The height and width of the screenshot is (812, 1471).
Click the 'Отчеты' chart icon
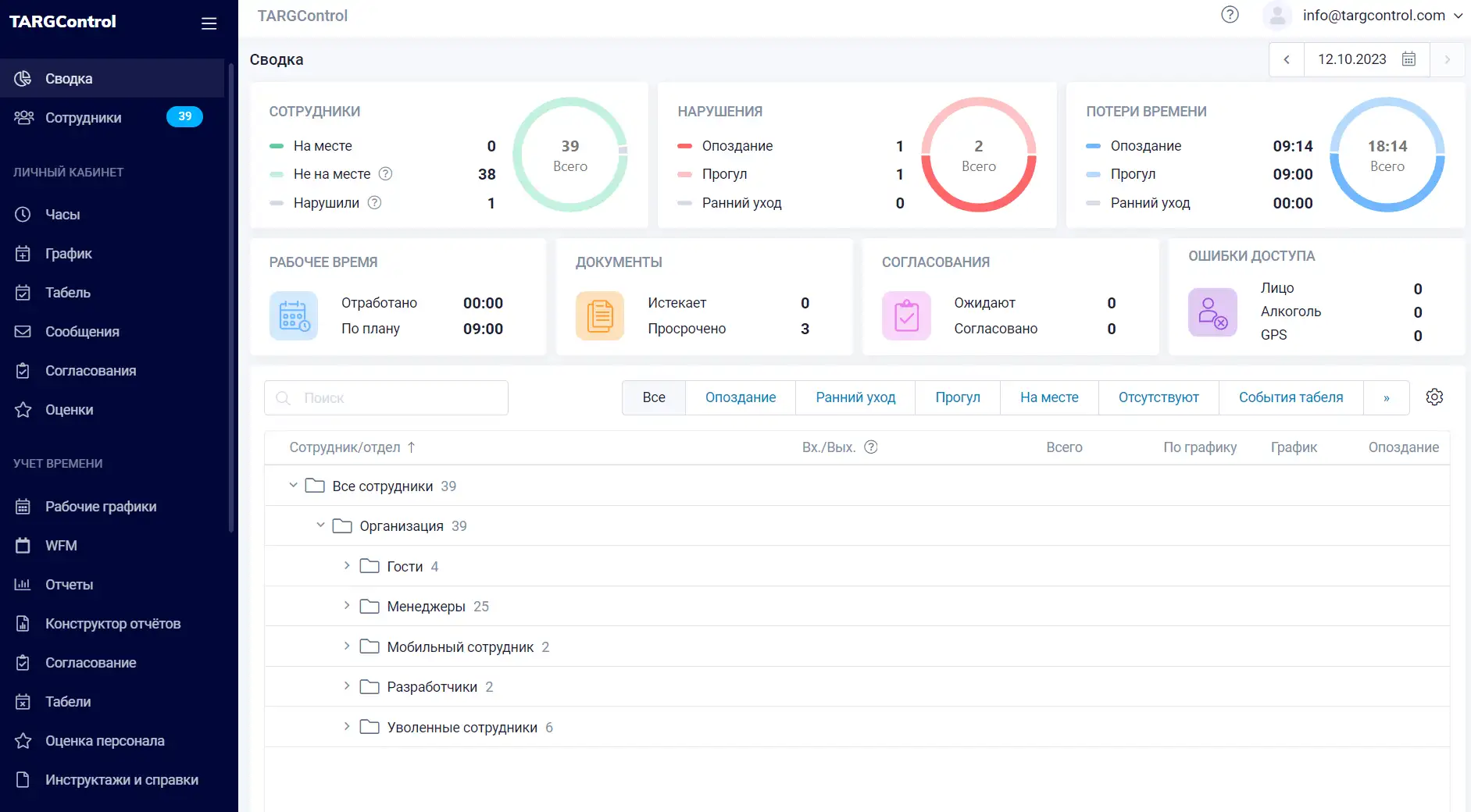coord(23,585)
